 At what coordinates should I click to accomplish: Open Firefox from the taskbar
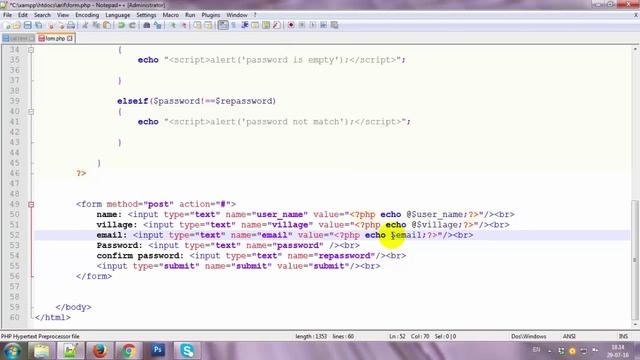(x=99, y=351)
